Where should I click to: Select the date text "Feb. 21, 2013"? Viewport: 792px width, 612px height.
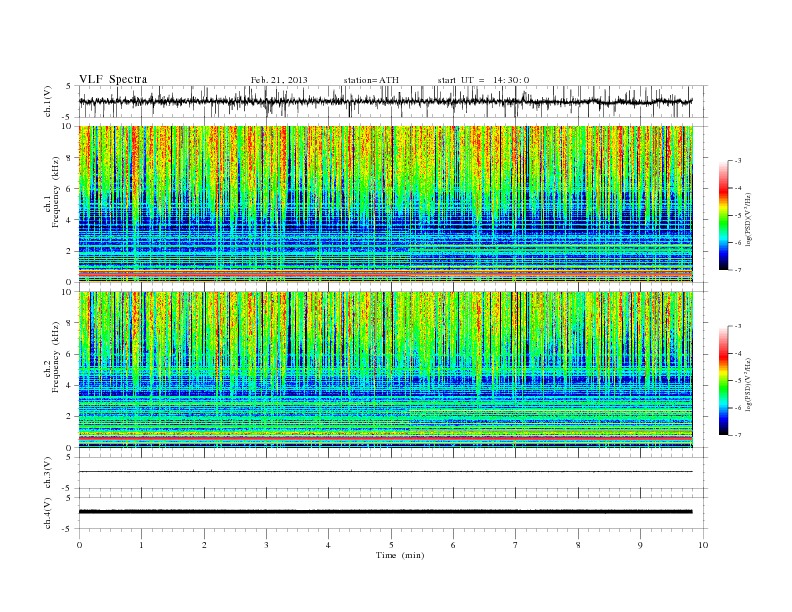[x=279, y=80]
